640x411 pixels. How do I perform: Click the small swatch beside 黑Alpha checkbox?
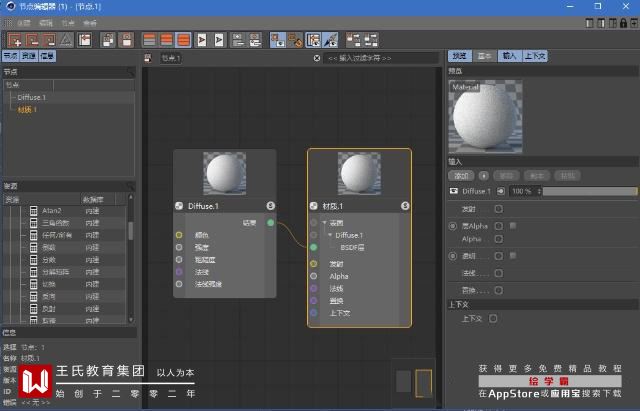(513, 225)
